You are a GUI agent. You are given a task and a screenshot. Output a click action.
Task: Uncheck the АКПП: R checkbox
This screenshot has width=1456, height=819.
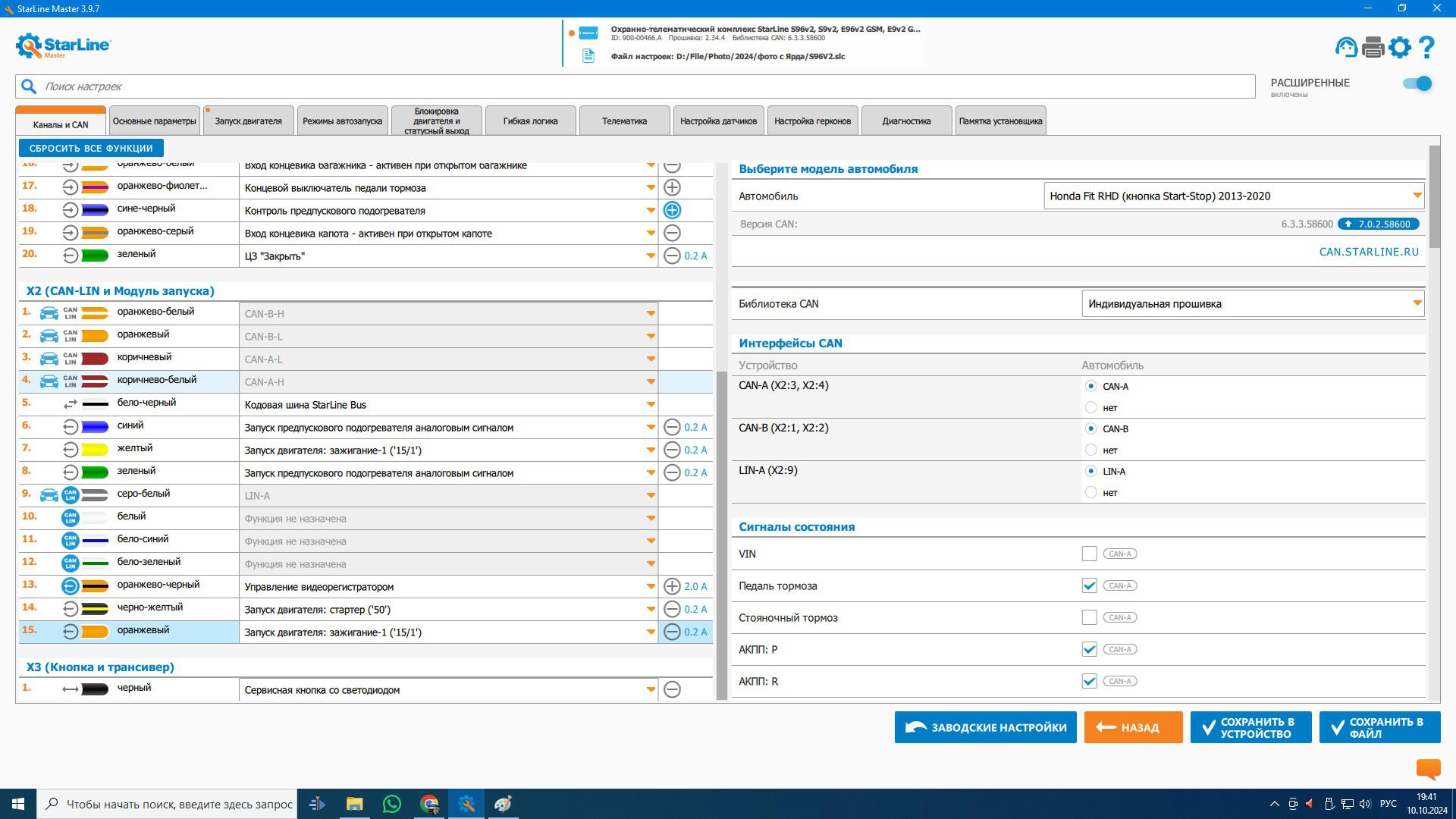click(1089, 681)
